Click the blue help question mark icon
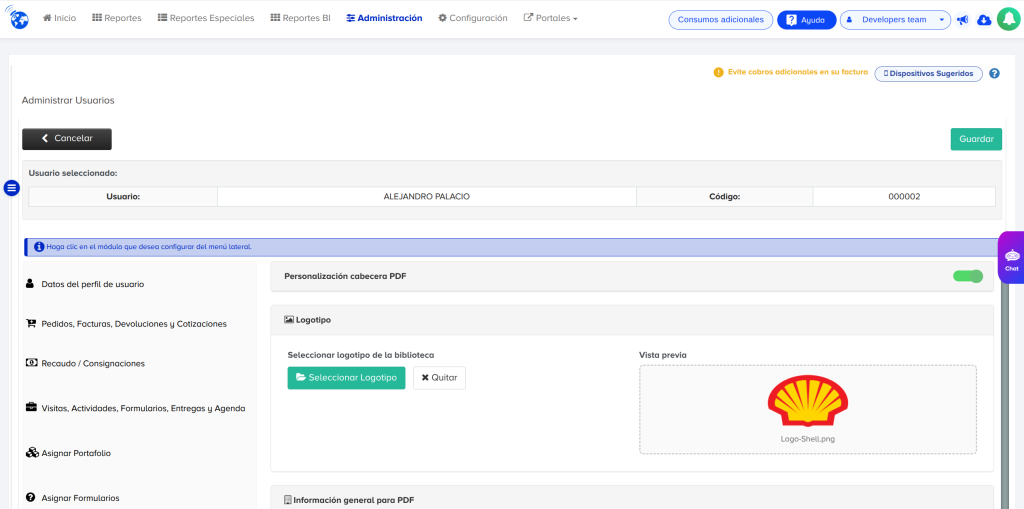The height and width of the screenshot is (509, 1024). pos(994,73)
